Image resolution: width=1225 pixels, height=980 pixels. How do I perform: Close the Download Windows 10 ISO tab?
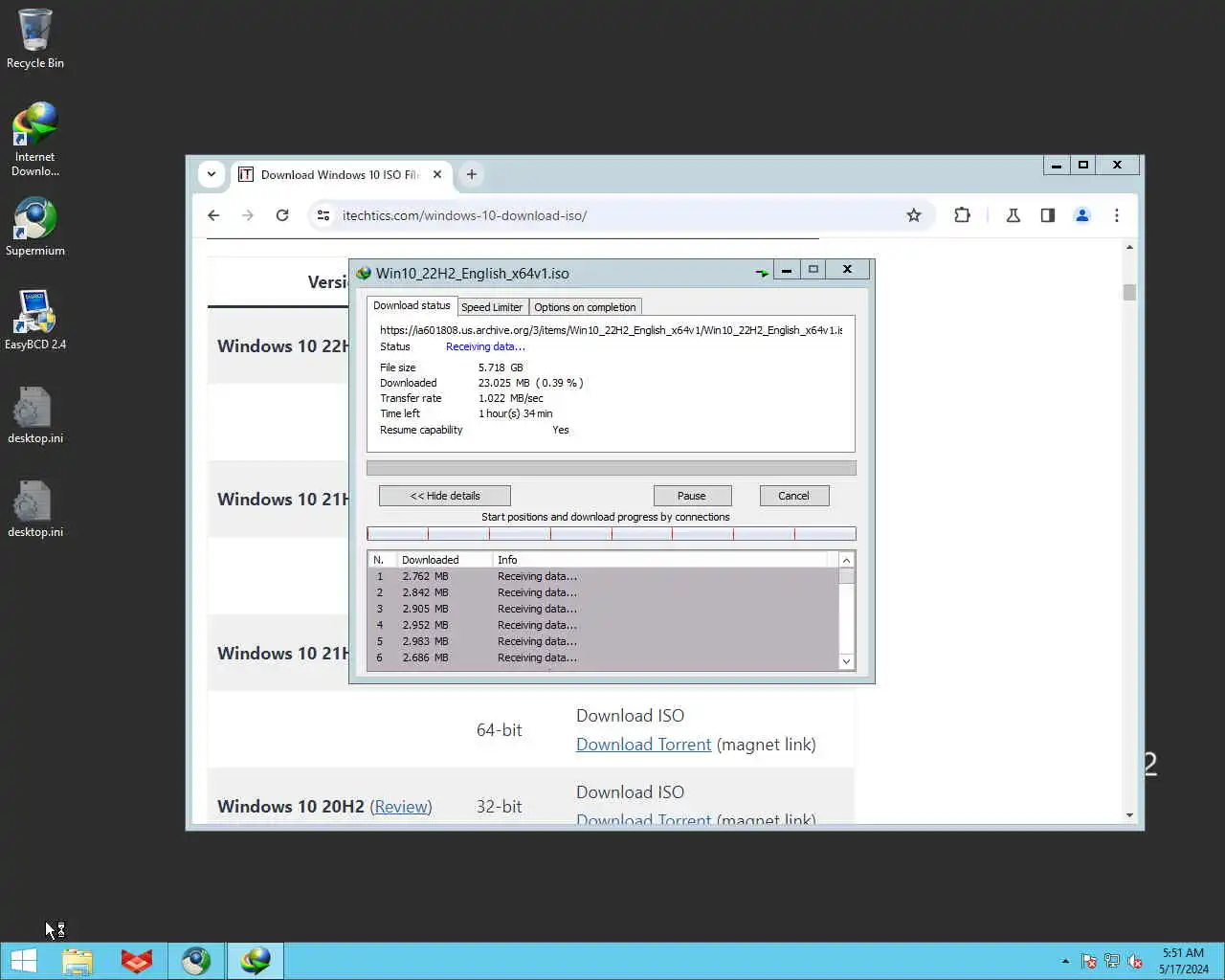point(437,174)
